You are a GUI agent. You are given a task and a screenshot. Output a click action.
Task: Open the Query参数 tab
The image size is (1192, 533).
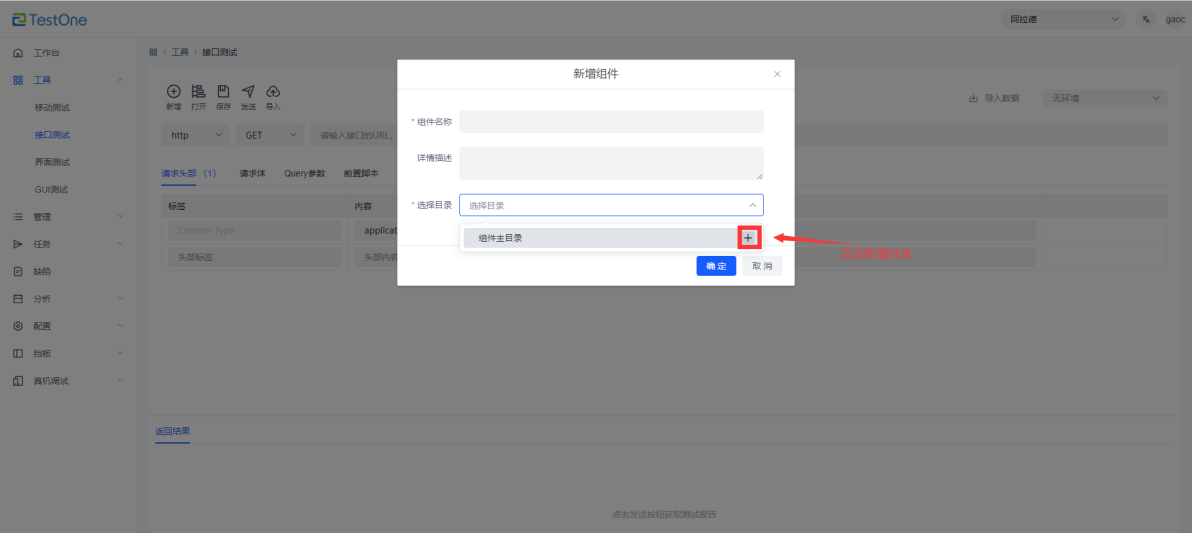point(304,173)
